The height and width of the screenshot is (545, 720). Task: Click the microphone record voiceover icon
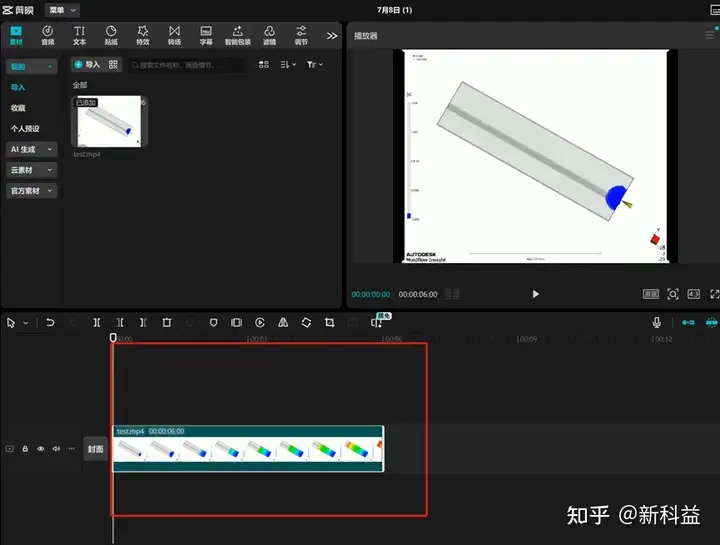click(657, 322)
